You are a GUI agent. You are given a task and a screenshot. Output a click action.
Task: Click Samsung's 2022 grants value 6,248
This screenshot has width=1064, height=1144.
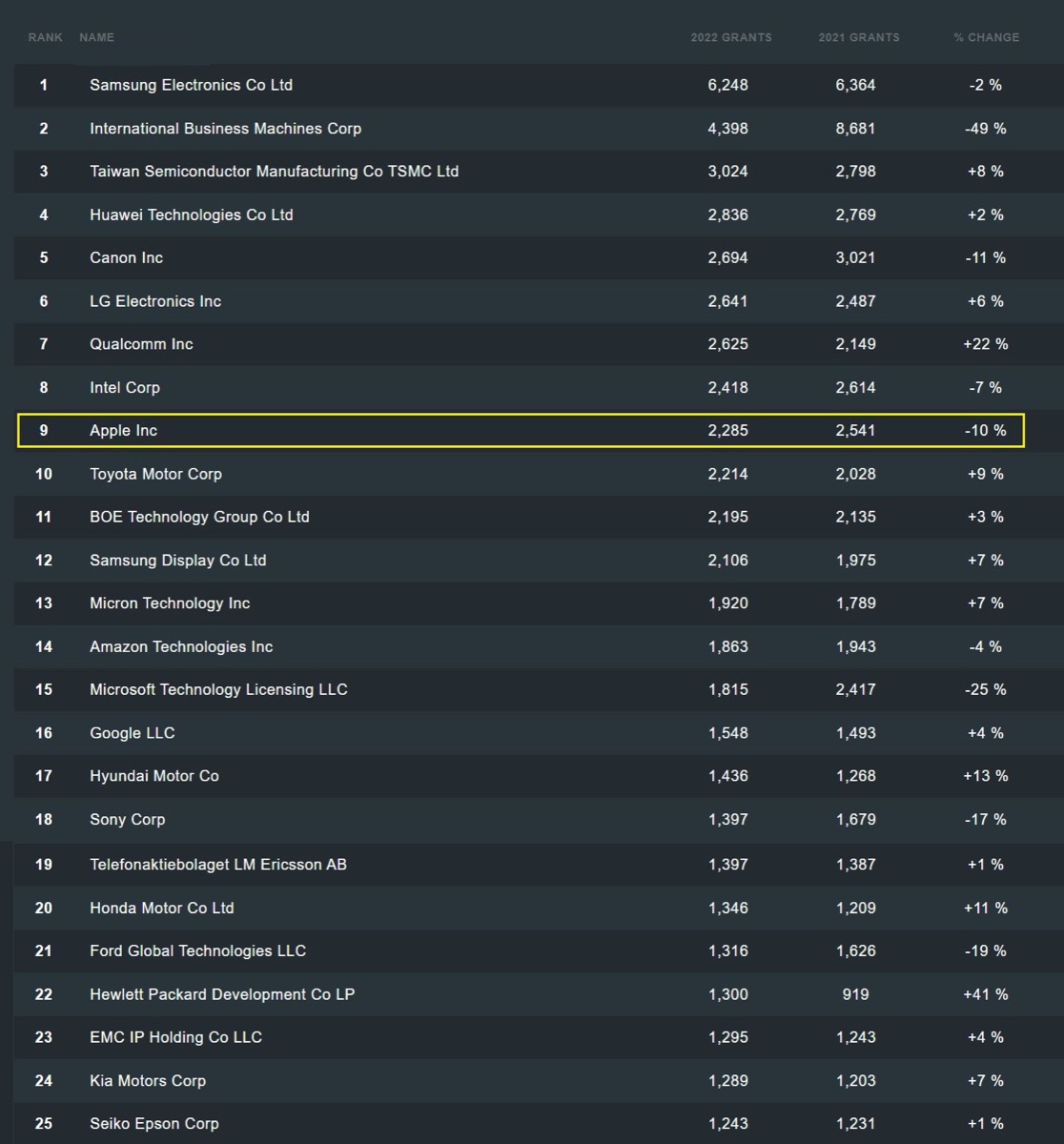pos(728,85)
